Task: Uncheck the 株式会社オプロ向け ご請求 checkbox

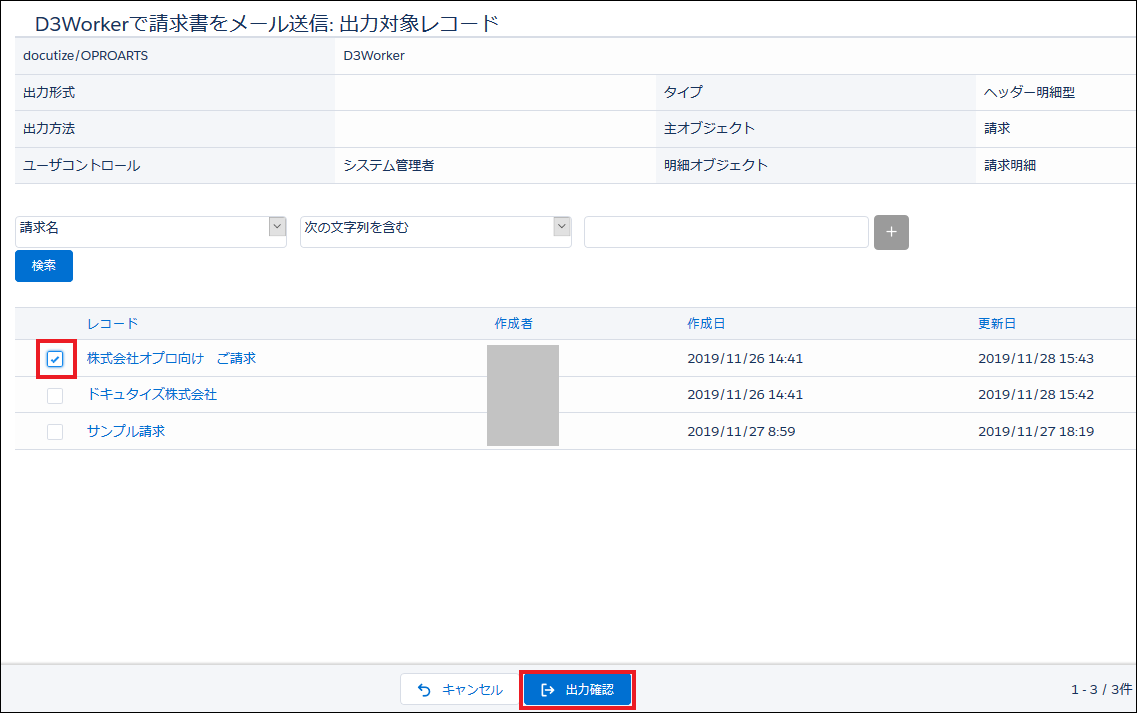Action: 55,359
